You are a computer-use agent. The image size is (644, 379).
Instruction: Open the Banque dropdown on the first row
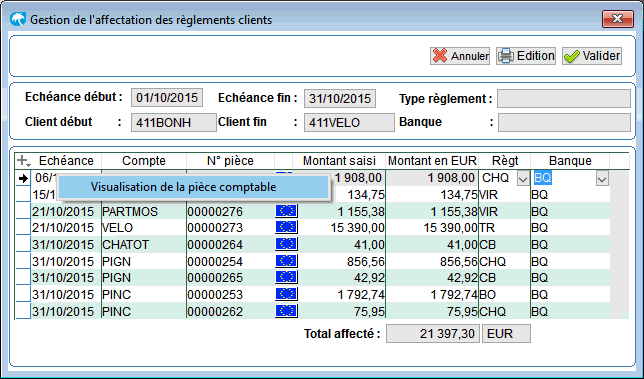pyautogui.click(x=602, y=179)
